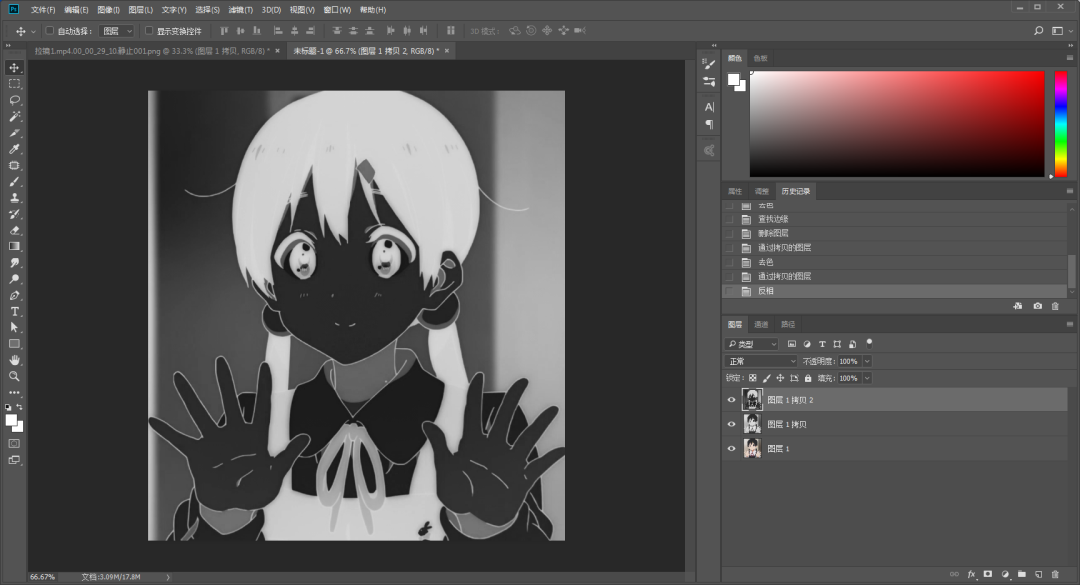This screenshot has height=585, width=1080.
Task: Select the Lasso tool
Action: pos(14,100)
